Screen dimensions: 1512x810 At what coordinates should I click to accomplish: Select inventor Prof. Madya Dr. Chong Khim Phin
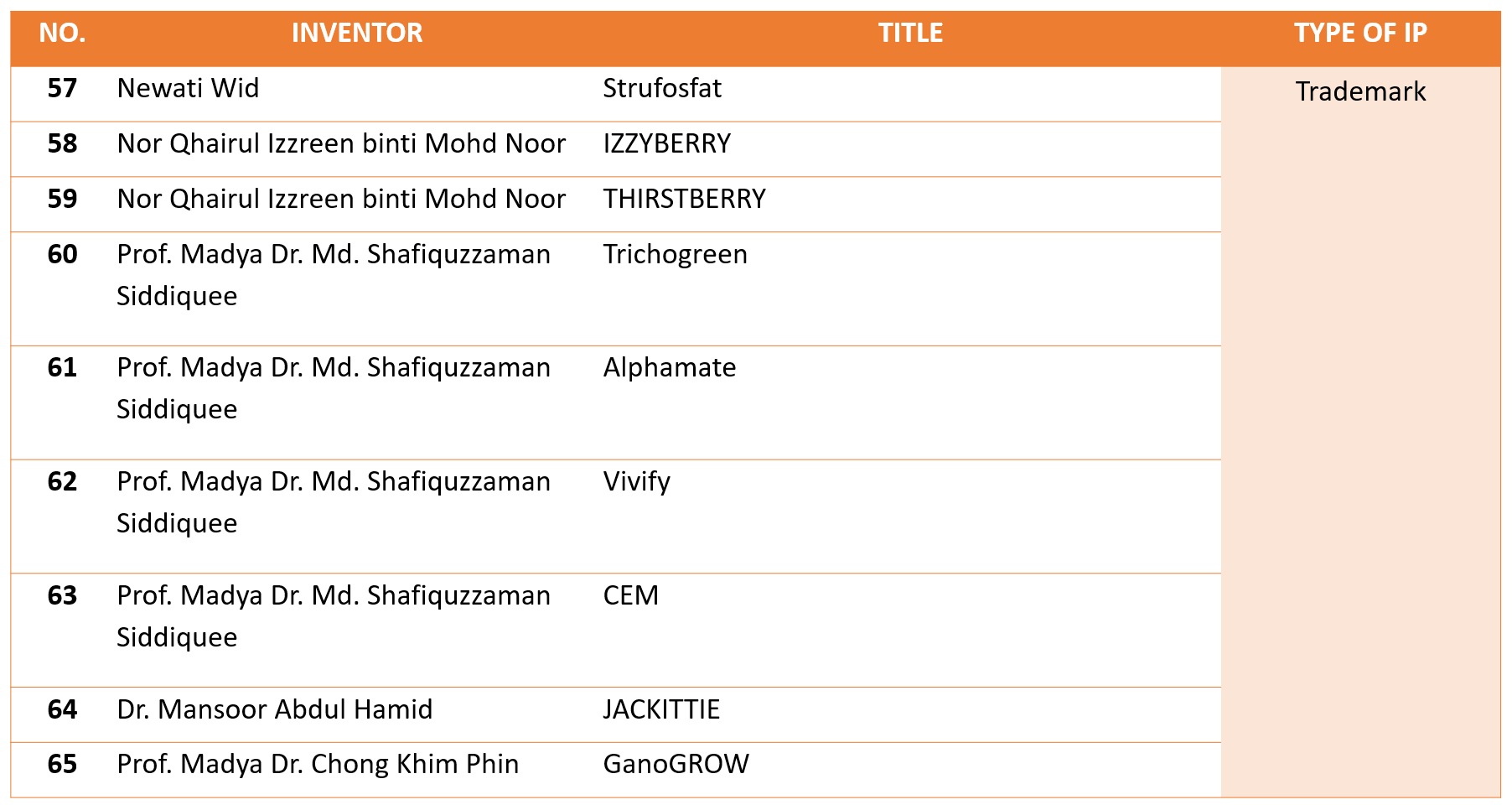(318, 764)
